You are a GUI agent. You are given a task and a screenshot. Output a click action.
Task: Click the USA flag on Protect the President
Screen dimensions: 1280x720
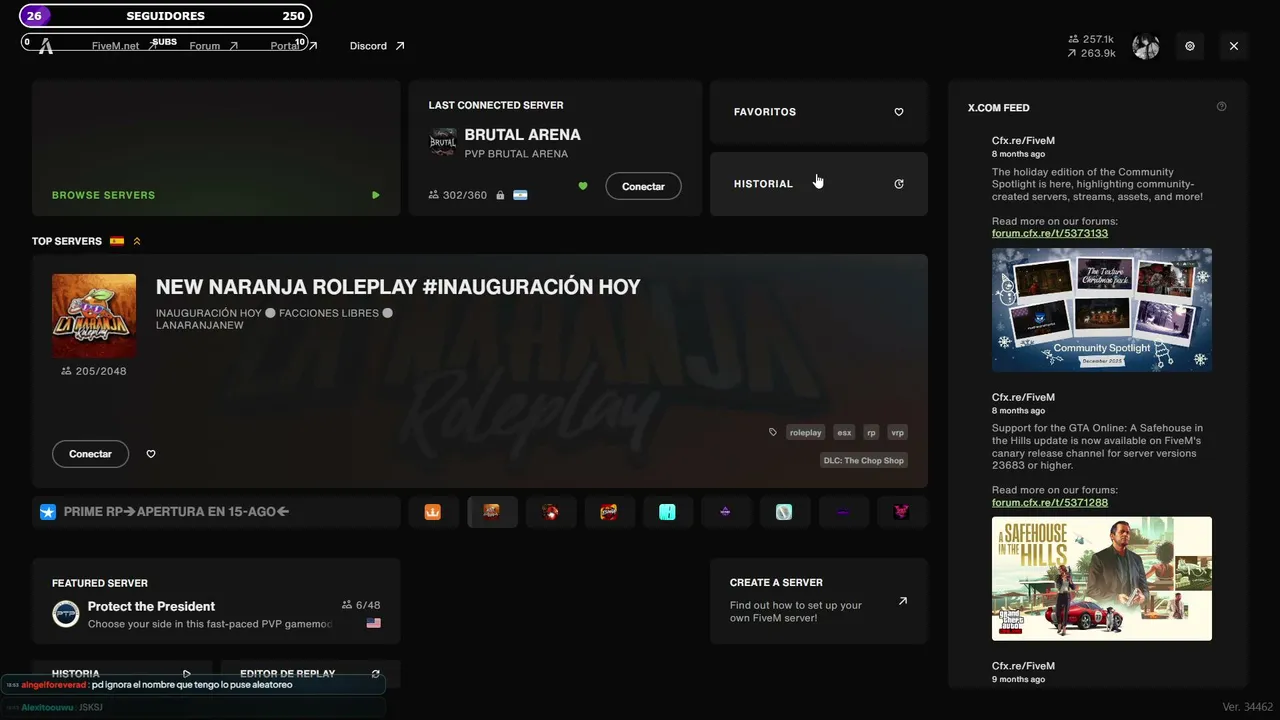(374, 623)
